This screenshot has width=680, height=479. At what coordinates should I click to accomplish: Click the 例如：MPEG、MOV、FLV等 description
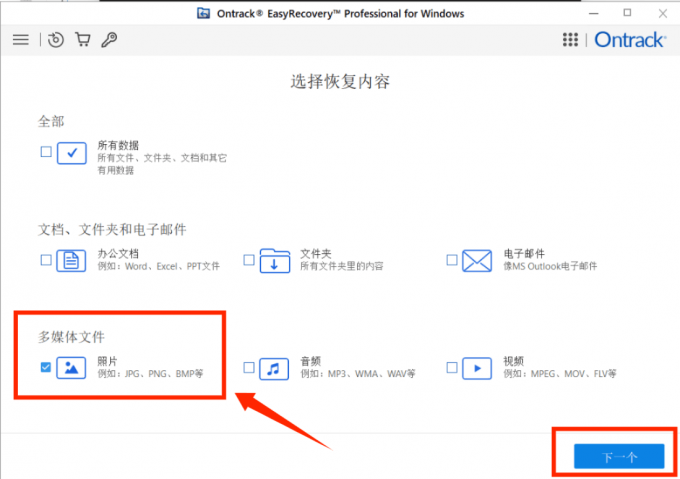tap(560, 374)
